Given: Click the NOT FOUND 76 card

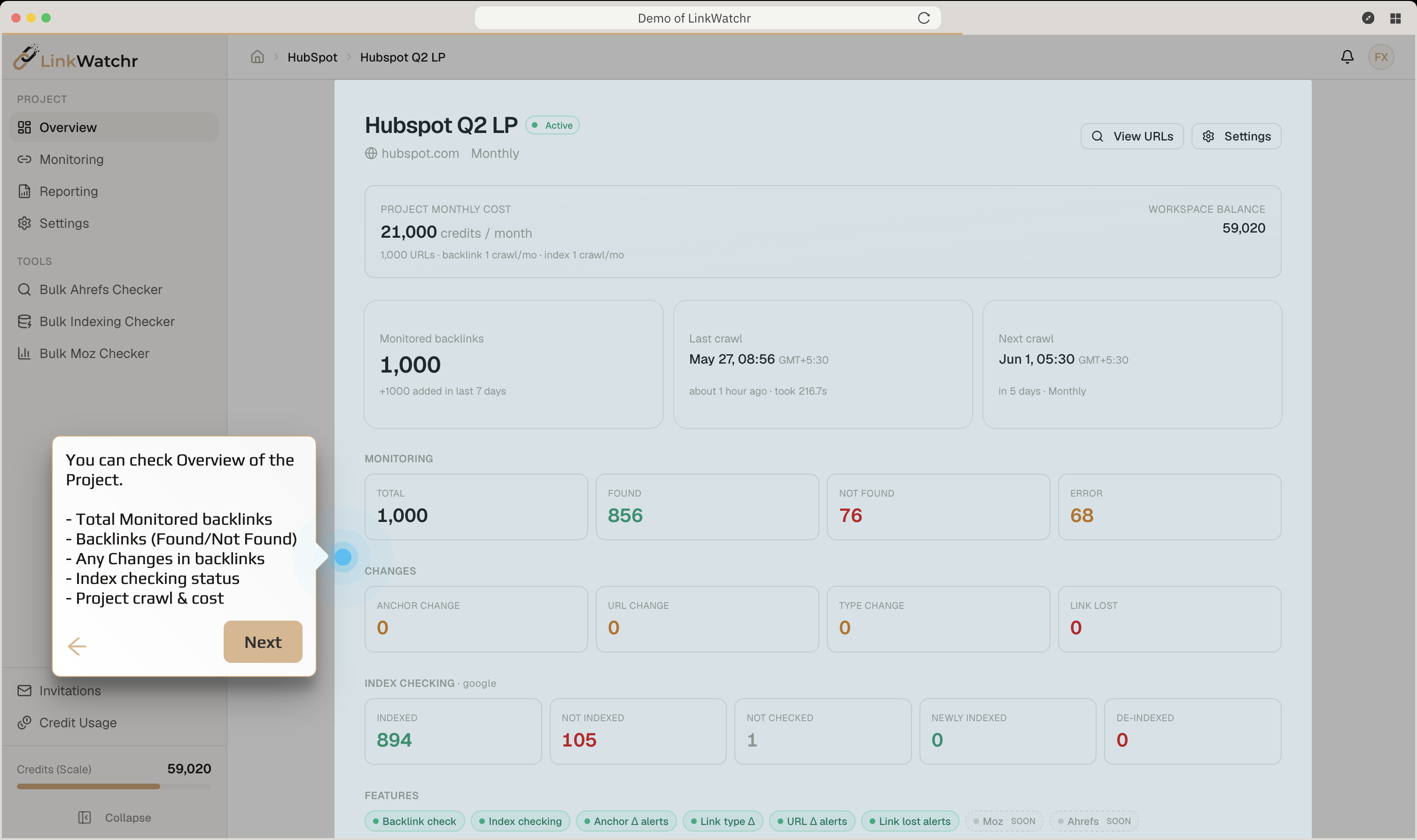Looking at the screenshot, I should click(x=938, y=506).
